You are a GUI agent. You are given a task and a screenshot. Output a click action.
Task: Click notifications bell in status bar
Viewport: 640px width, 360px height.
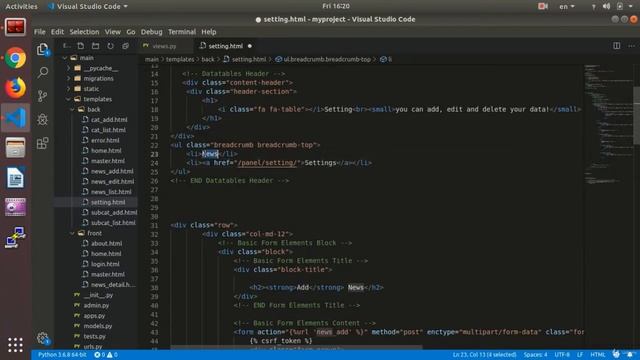(631, 355)
